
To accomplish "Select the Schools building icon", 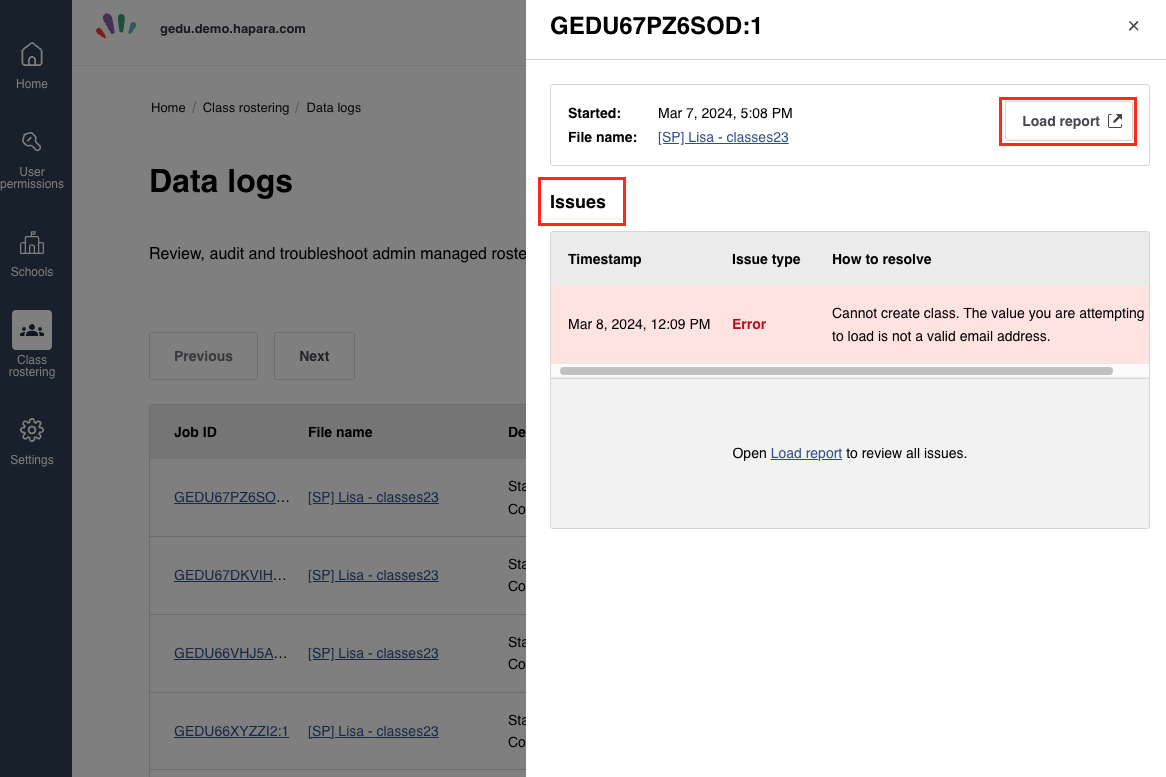I will pyautogui.click(x=32, y=243).
